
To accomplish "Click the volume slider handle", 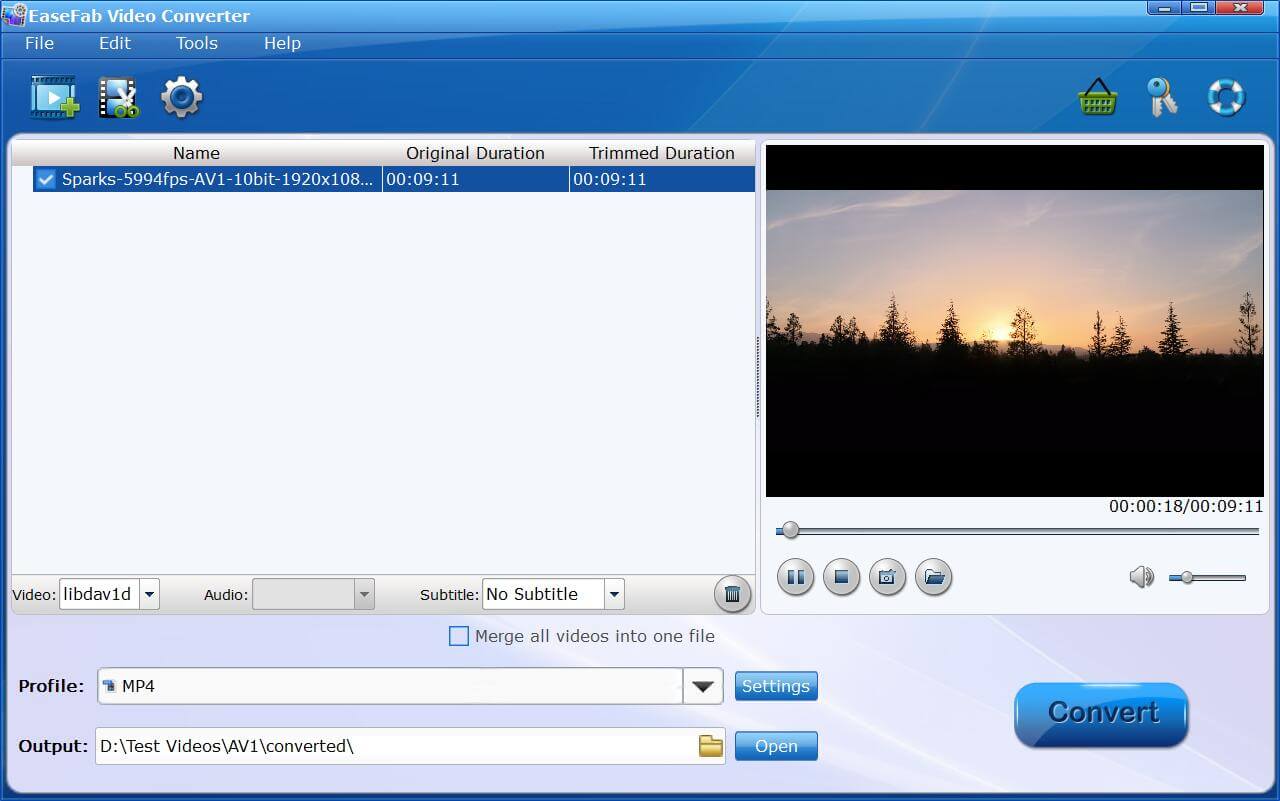I will point(1187,577).
